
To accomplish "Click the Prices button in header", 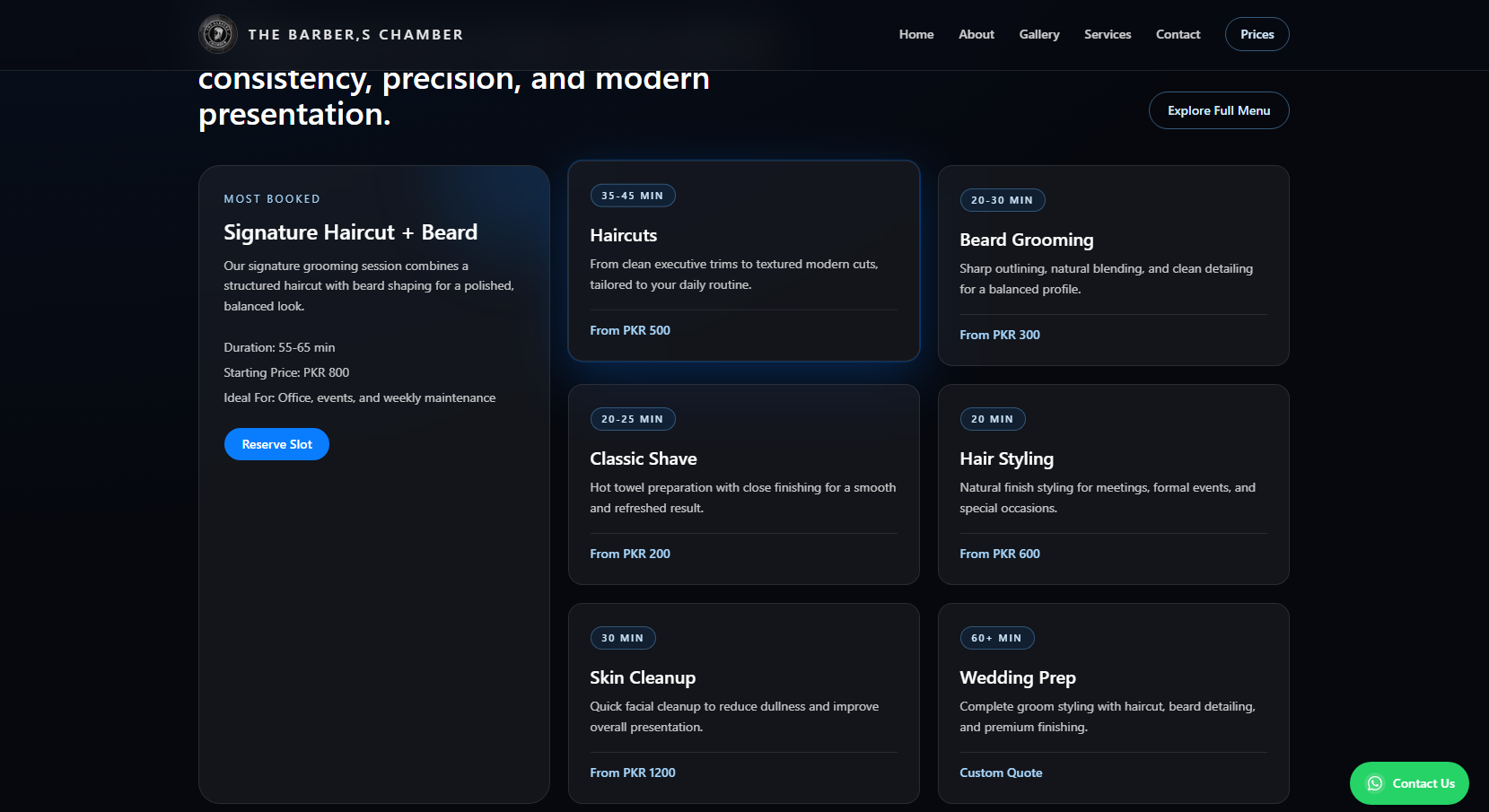I will pos(1257,34).
